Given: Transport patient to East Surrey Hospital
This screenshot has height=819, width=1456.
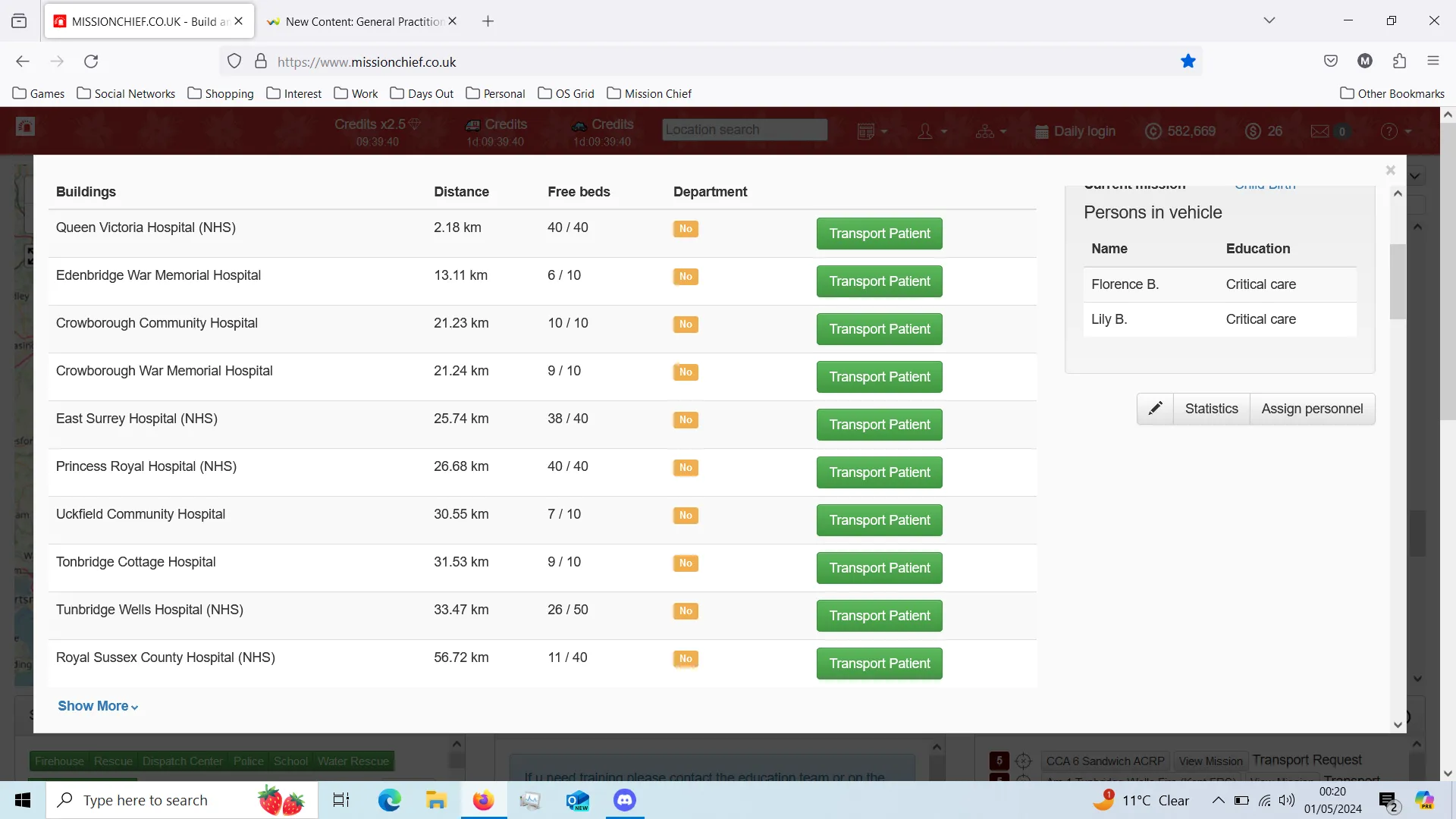Looking at the screenshot, I should tap(879, 425).
